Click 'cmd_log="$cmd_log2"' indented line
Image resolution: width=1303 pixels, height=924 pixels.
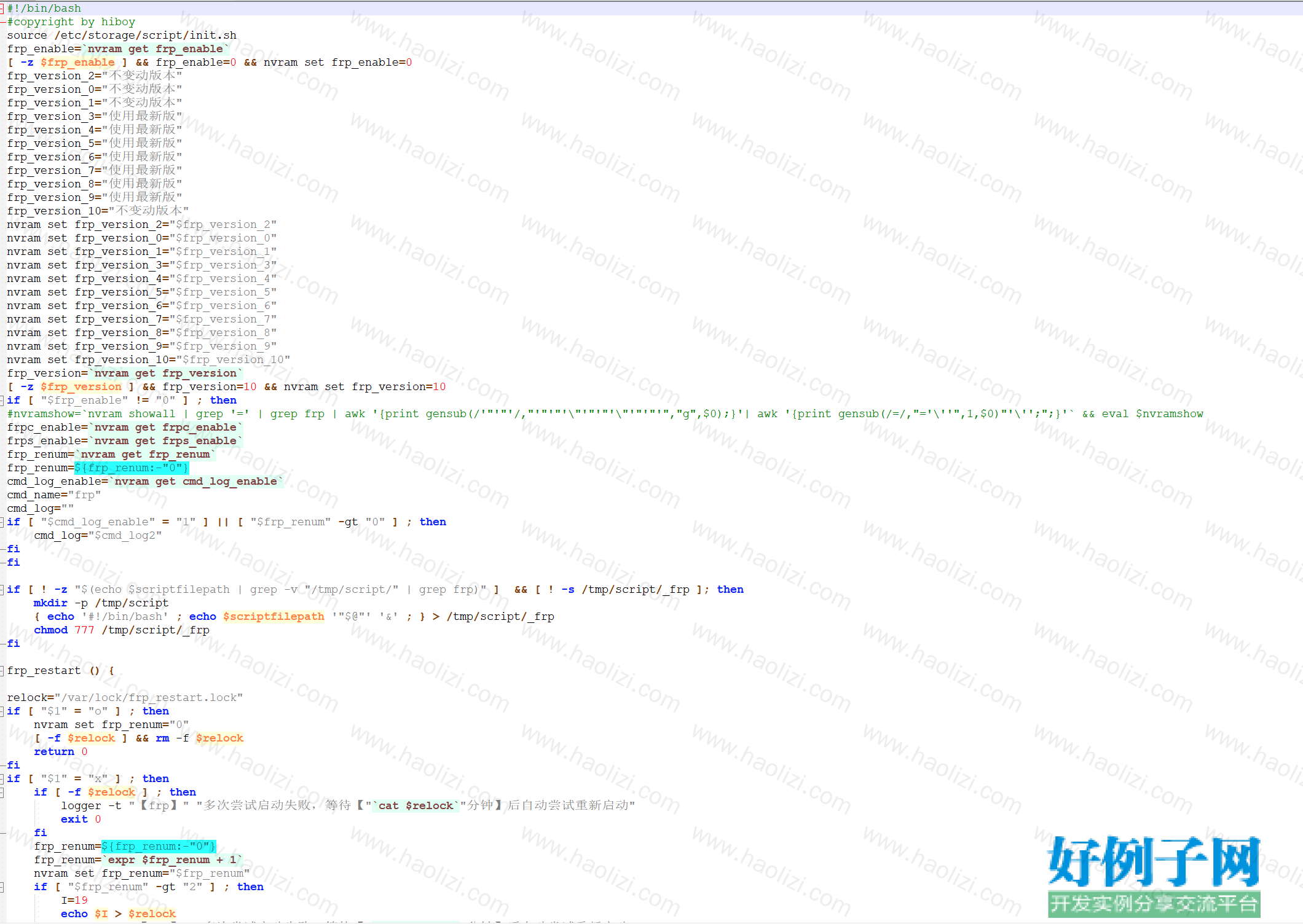(98, 535)
